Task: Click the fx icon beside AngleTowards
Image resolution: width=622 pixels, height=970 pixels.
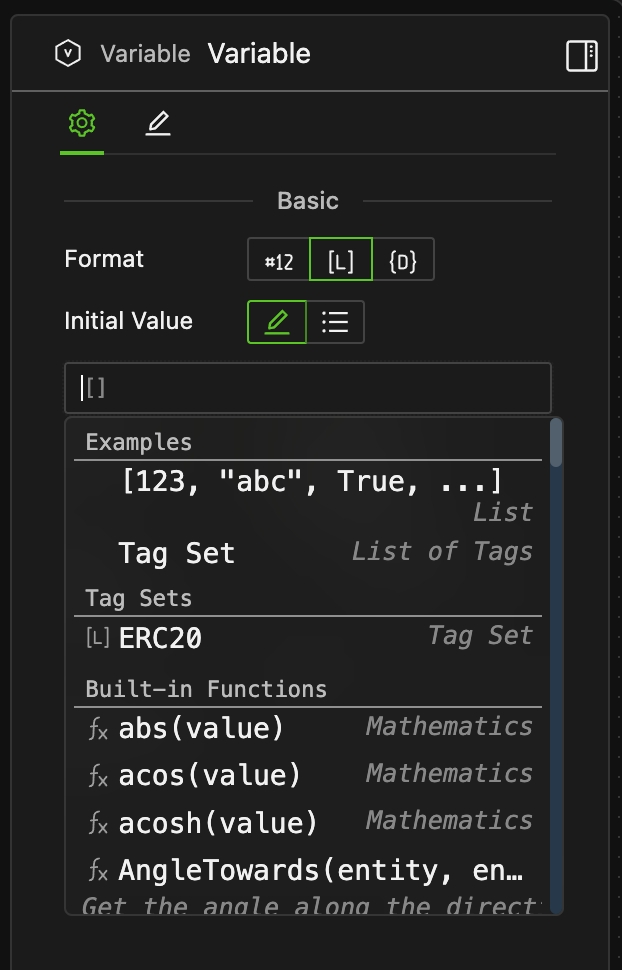Action: (97, 869)
